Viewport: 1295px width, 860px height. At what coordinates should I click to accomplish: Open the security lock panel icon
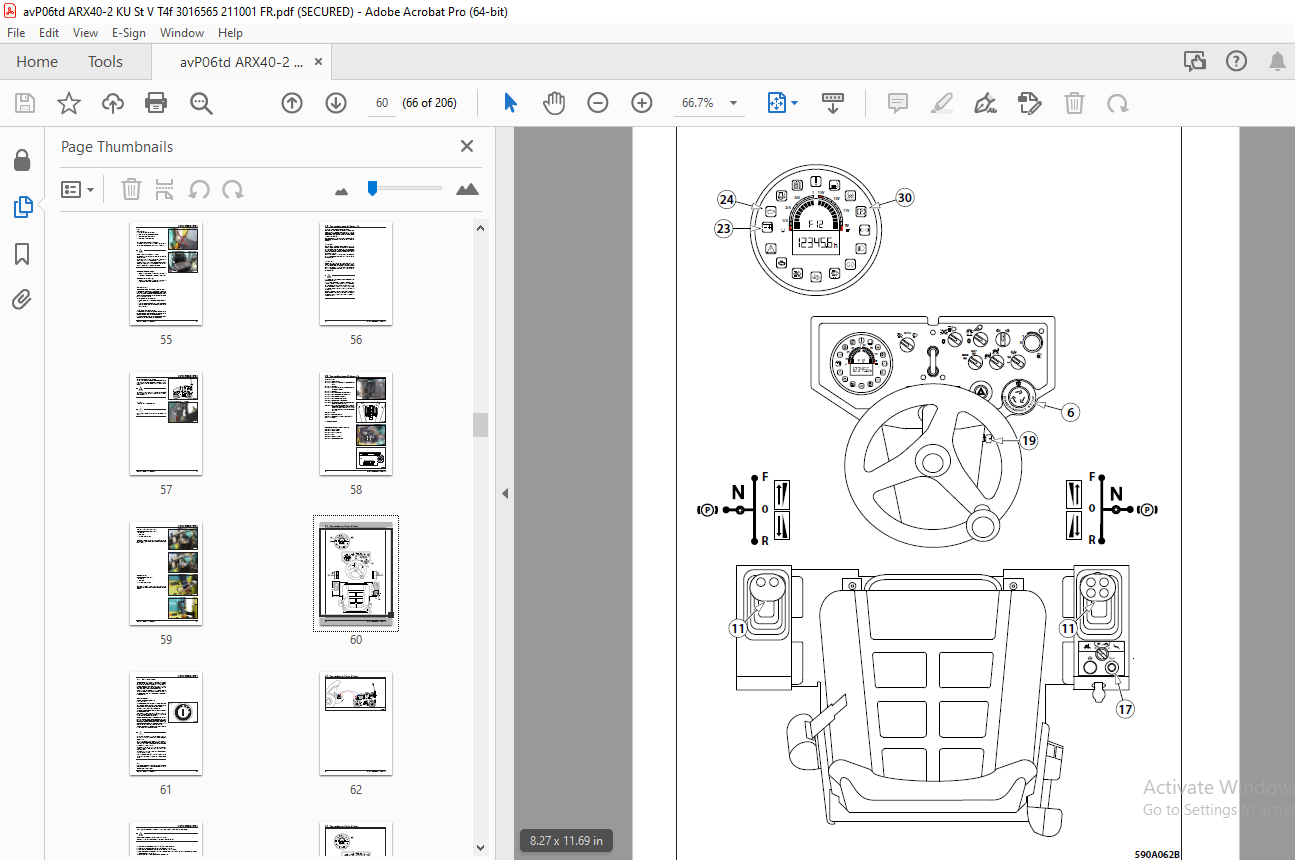22,160
